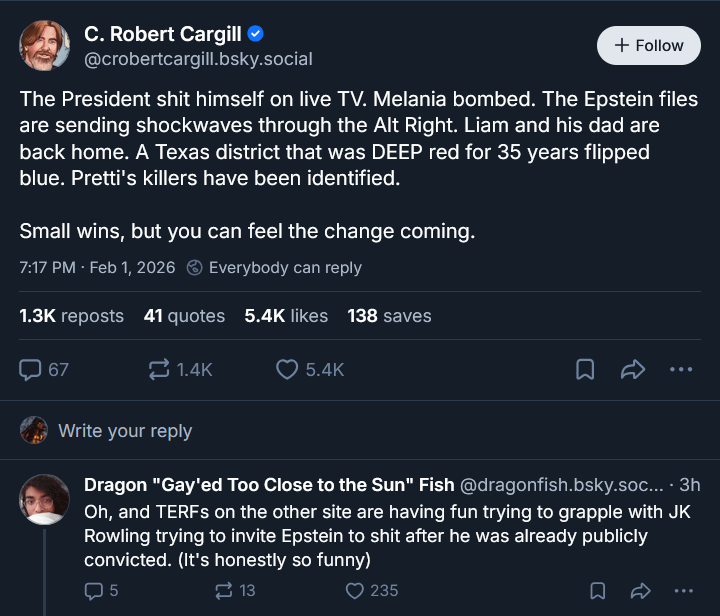Open the 41 quotes list
720x616 pixels.
pos(184,316)
